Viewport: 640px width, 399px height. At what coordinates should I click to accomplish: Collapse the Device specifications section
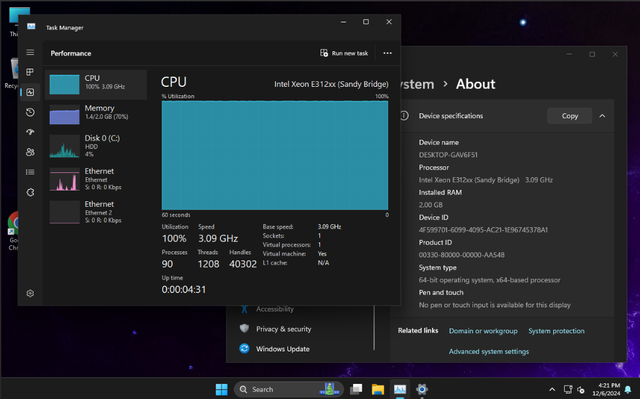coord(602,116)
